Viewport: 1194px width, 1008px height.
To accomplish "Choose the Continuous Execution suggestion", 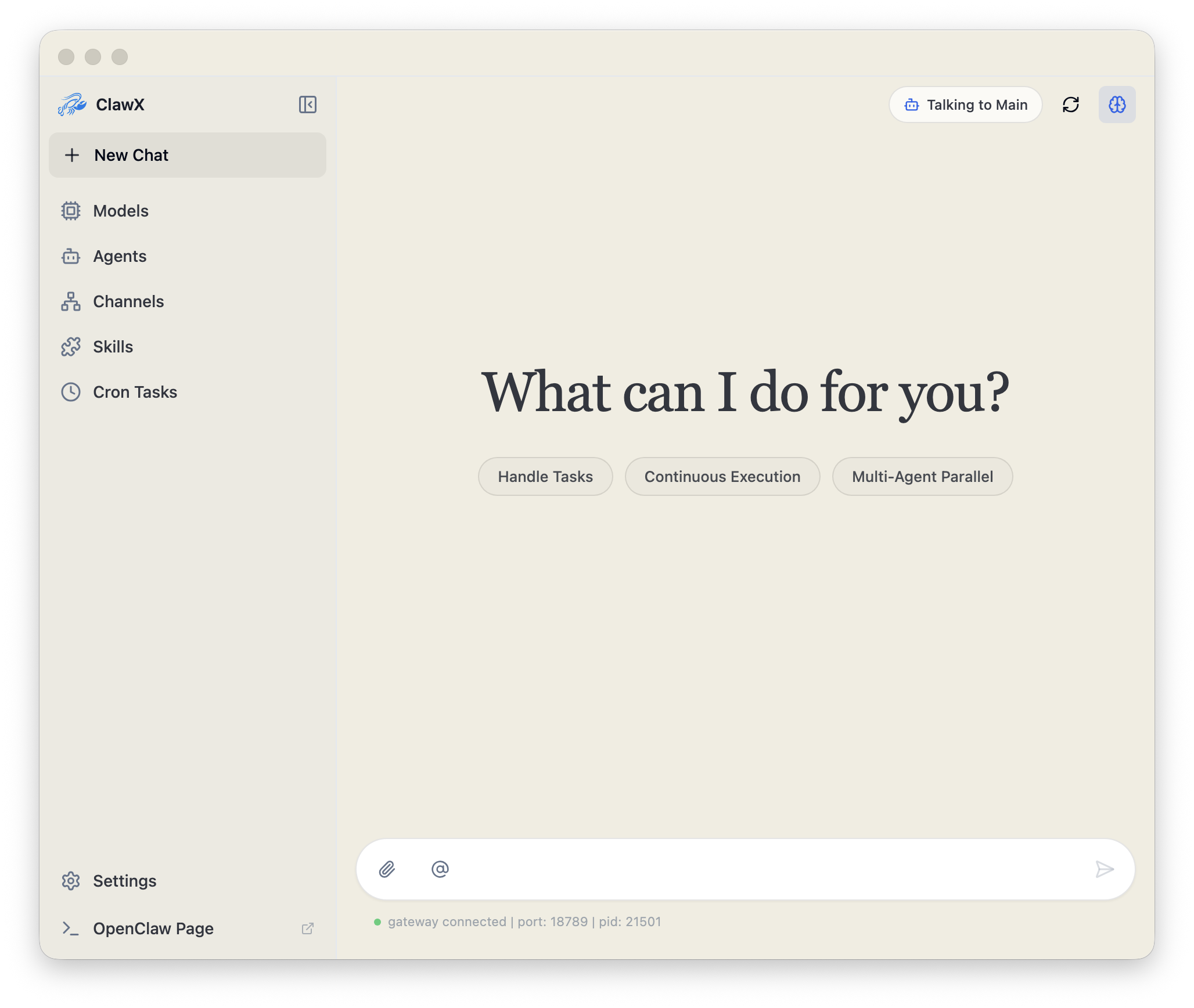I will (x=722, y=477).
